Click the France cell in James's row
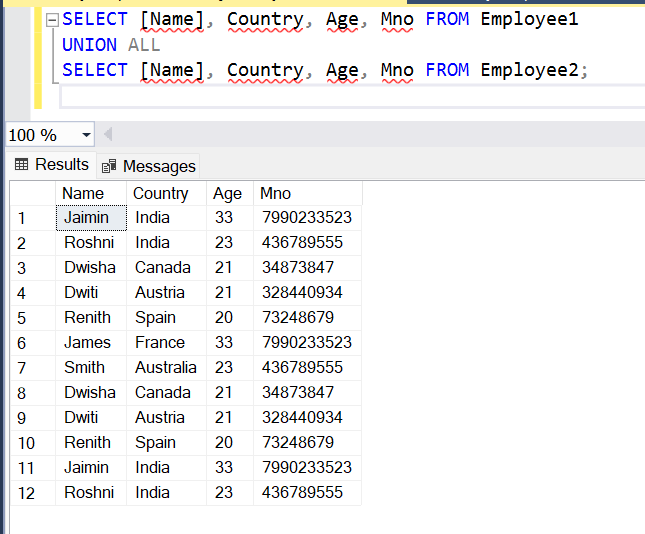This screenshot has width=645, height=534. (166, 343)
